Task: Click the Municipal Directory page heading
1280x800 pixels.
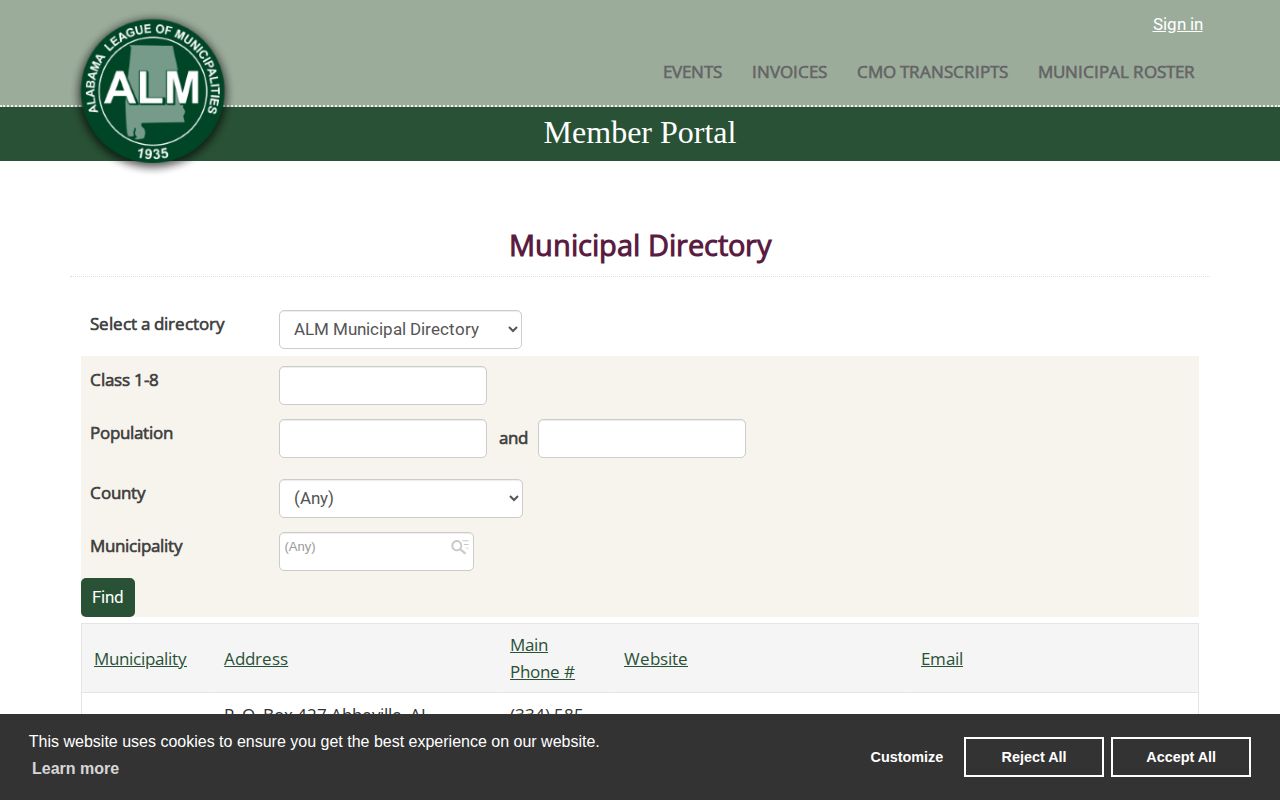Action: (640, 246)
